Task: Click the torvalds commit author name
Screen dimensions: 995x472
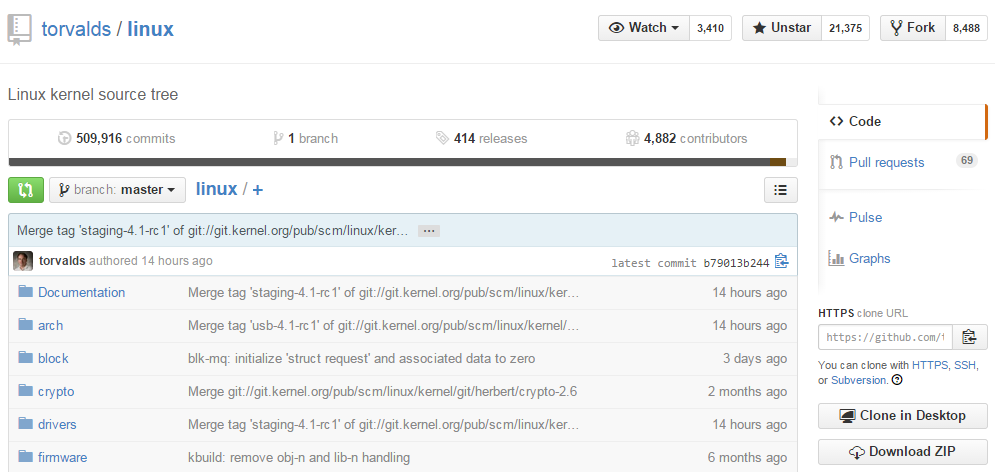Action: click(x=62, y=261)
